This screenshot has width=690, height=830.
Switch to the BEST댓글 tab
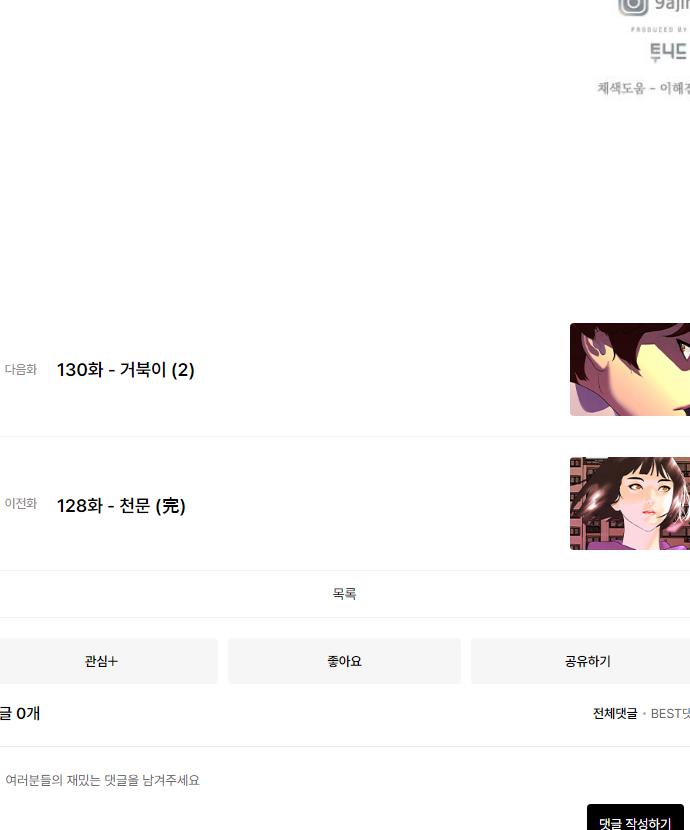670,714
